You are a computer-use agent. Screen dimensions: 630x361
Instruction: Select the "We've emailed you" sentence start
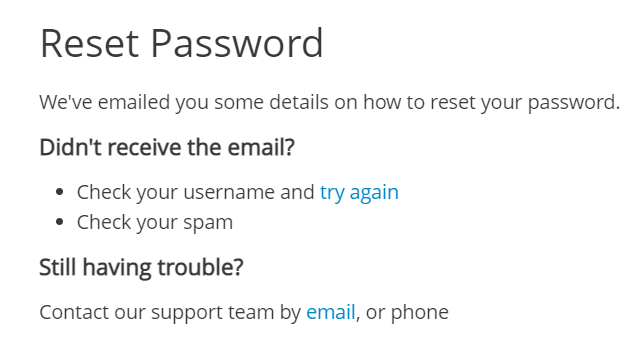pos(124,102)
